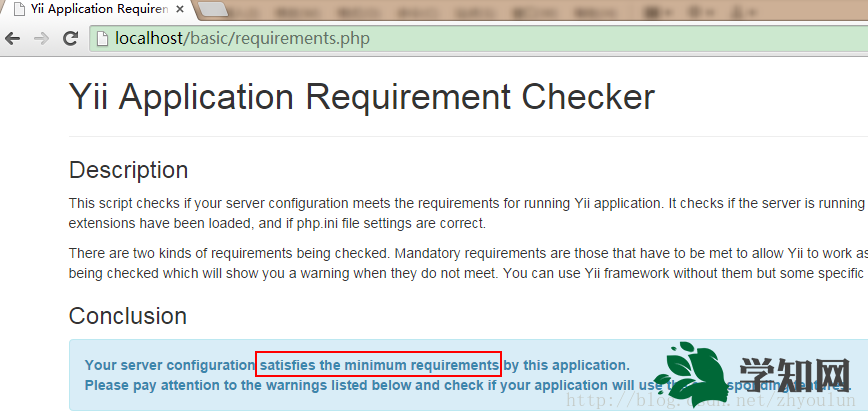The height and width of the screenshot is (420, 868).
Task: Click the Conclusion heading
Action: [x=128, y=316]
